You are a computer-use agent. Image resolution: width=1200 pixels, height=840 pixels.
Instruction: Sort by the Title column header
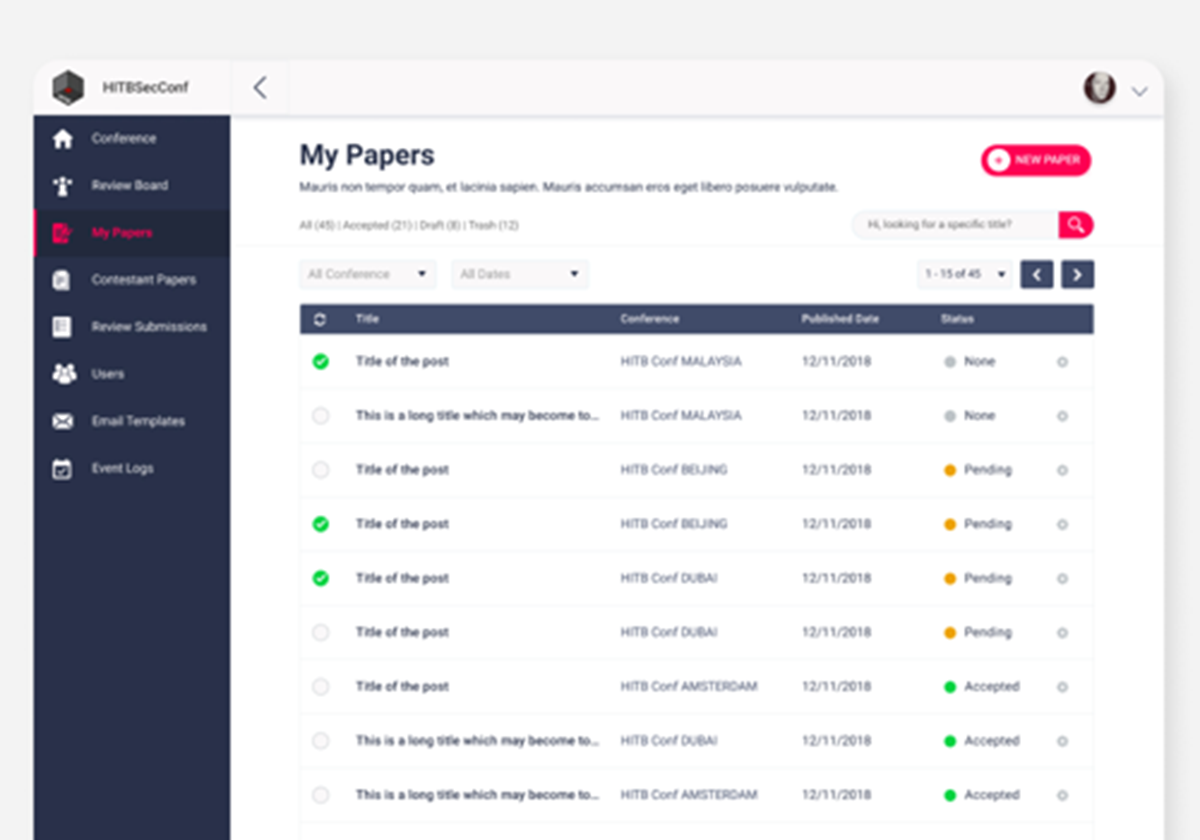click(367, 319)
